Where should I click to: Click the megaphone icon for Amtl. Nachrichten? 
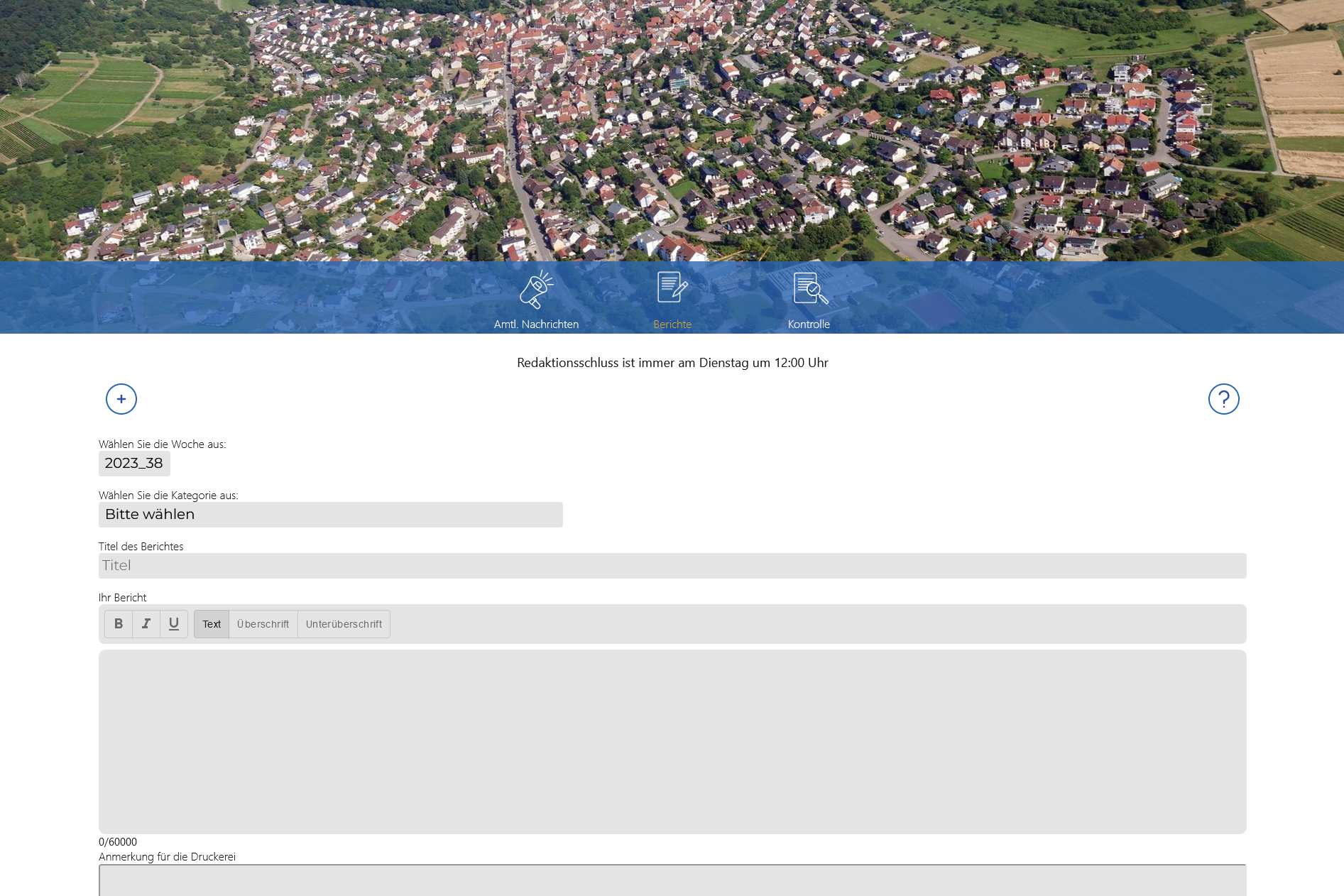536,289
